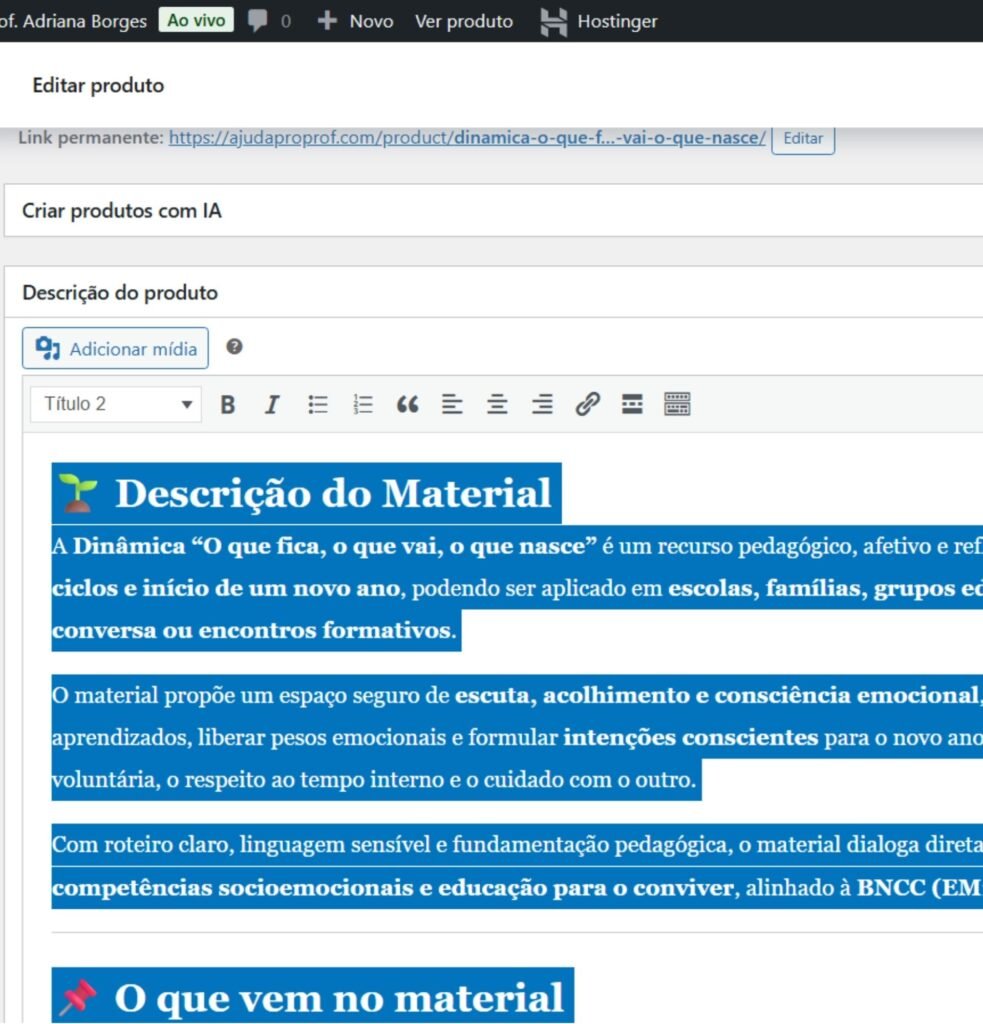This screenshot has width=983, height=1024.
Task: Toggle the editor toolbar (kitchen sink)
Action: point(677,405)
